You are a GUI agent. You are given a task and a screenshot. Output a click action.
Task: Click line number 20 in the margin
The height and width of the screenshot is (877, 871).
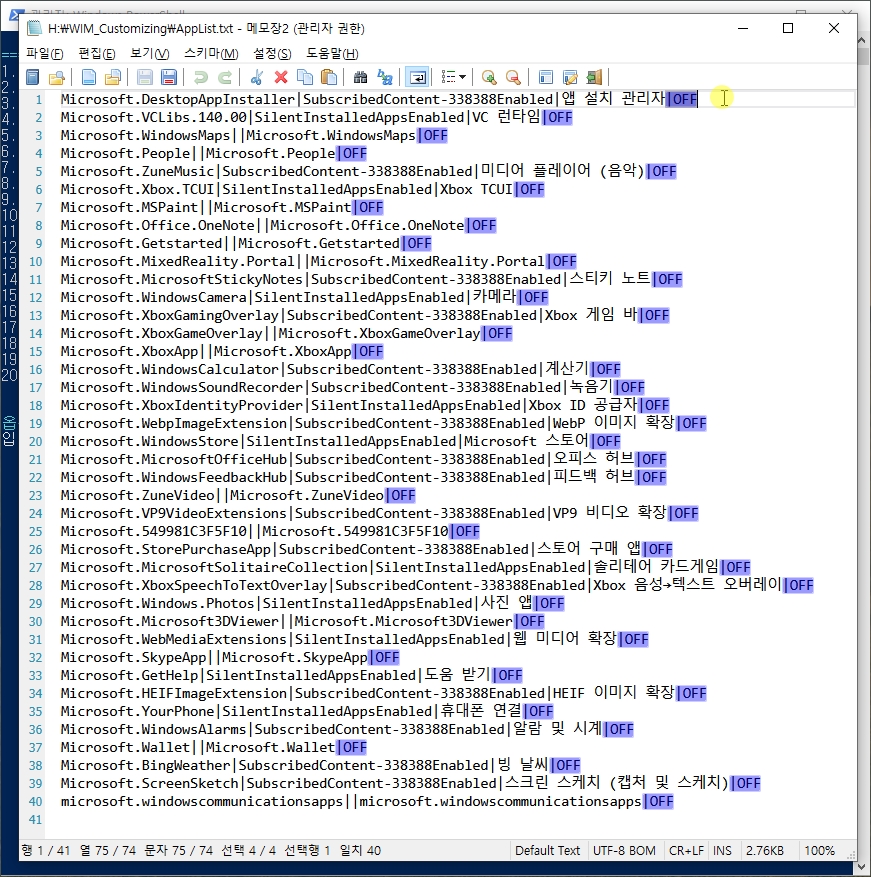(35, 441)
